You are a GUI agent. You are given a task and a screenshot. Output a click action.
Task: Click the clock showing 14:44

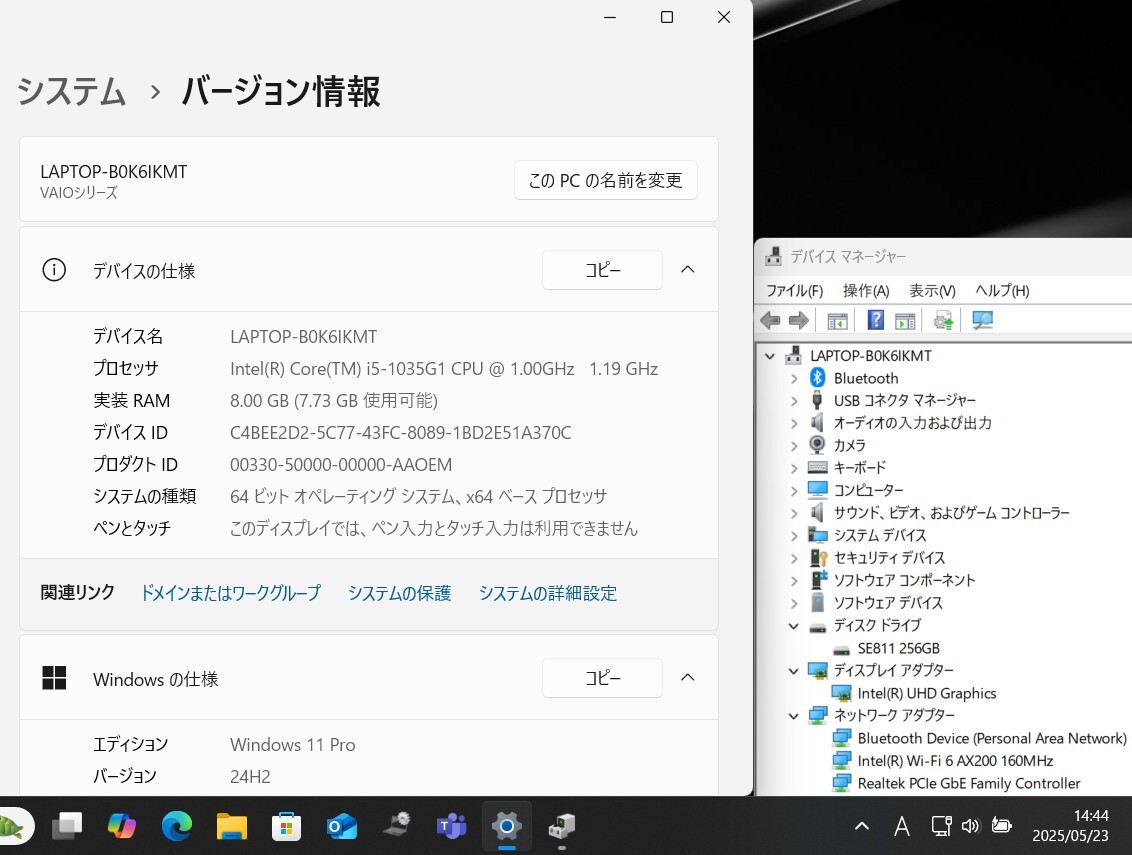click(1091, 815)
